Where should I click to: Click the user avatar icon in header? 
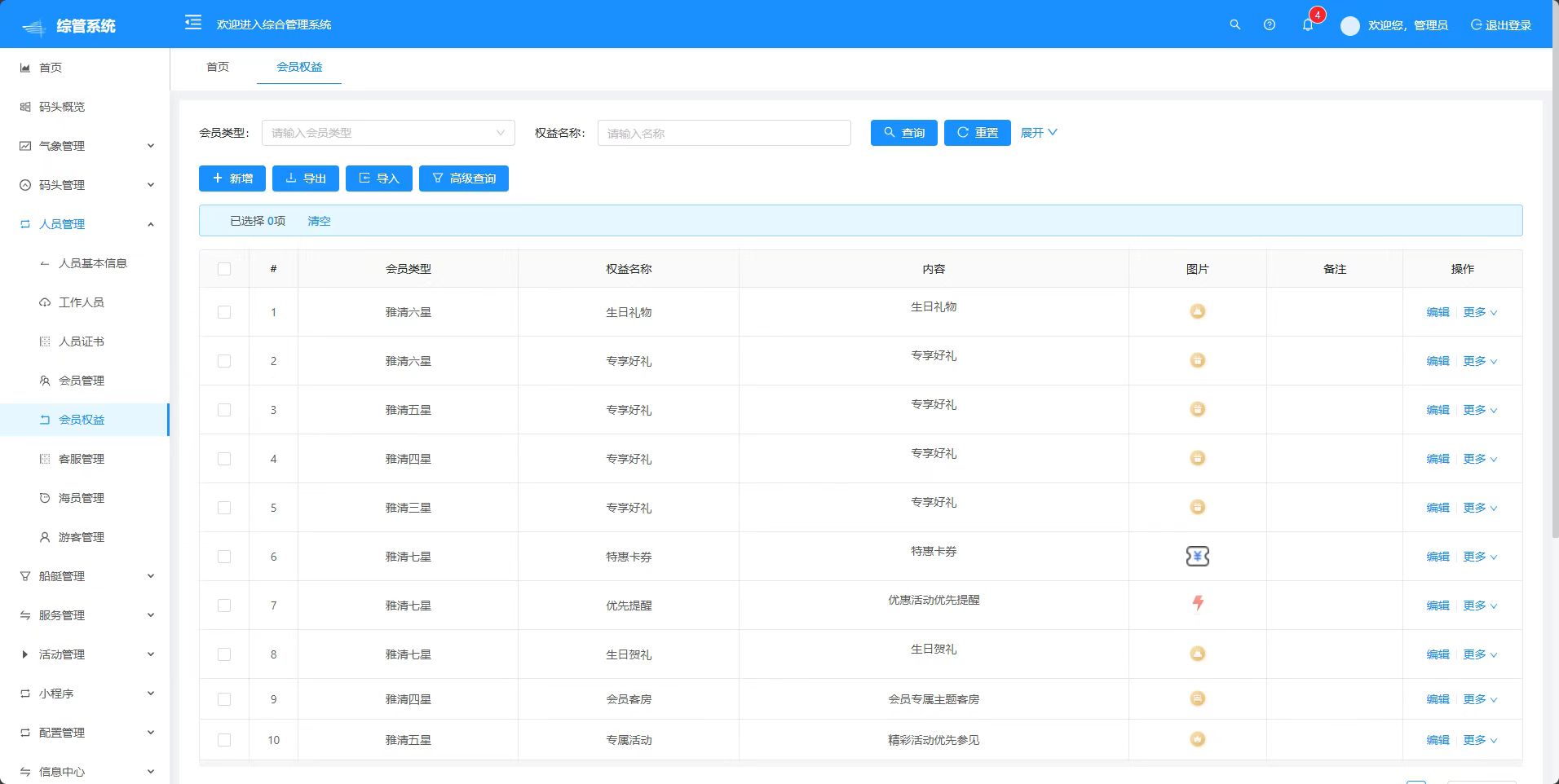tap(1350, 26)
